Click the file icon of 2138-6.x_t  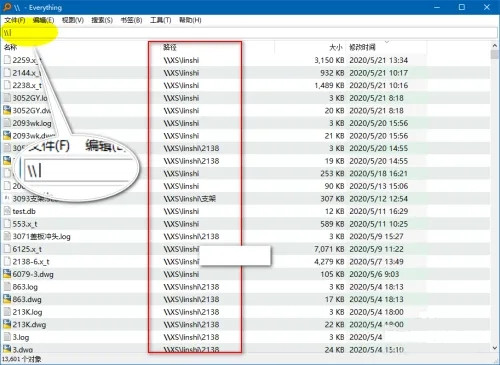tap(7, 262)
